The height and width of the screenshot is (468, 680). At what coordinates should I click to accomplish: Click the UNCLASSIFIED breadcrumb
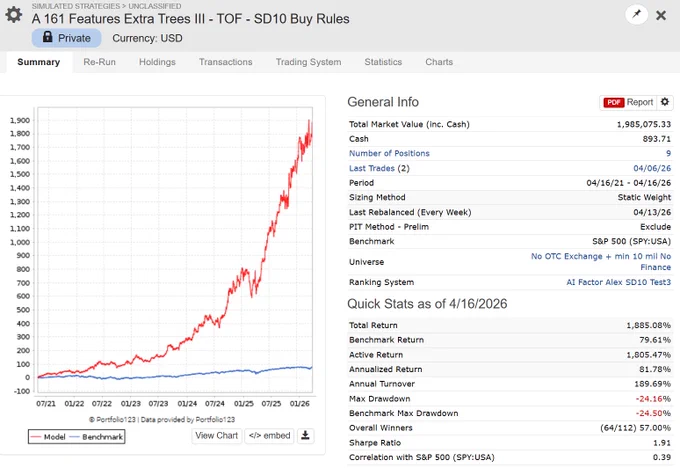click(x=155, y=6)
